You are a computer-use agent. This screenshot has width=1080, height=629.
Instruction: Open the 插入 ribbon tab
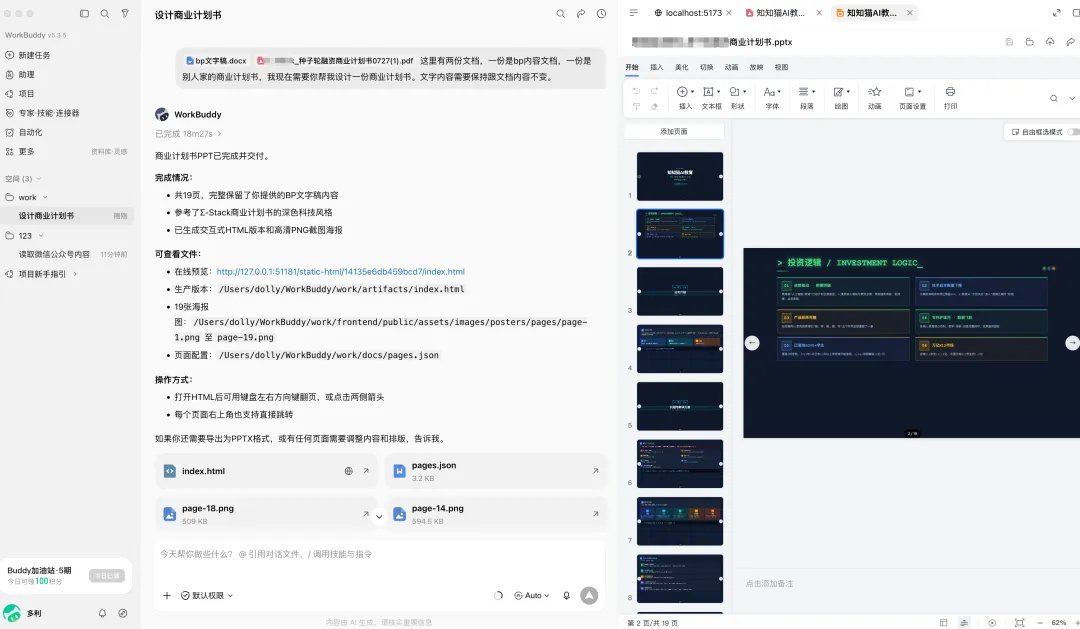[x=656, y=68]
